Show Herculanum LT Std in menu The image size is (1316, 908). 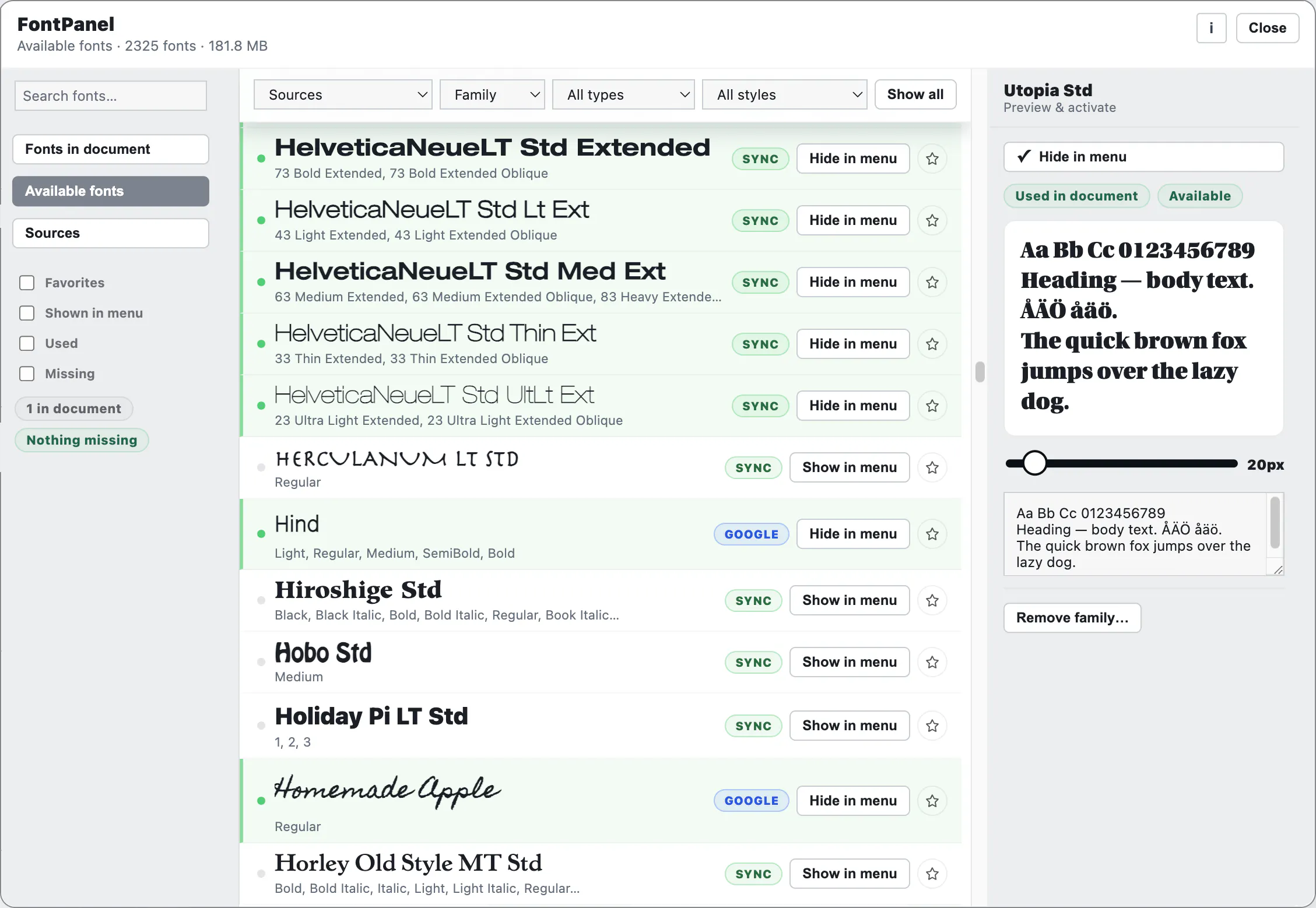point(850,467)
